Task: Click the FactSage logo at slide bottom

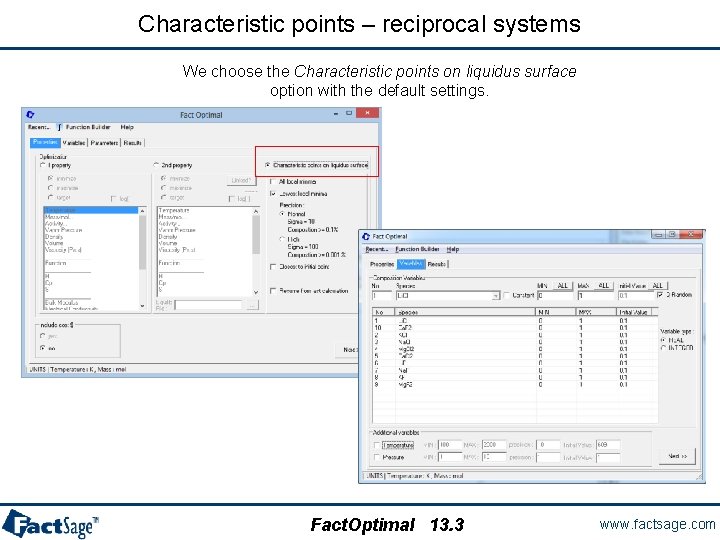Action: click(x=50, y=524)
